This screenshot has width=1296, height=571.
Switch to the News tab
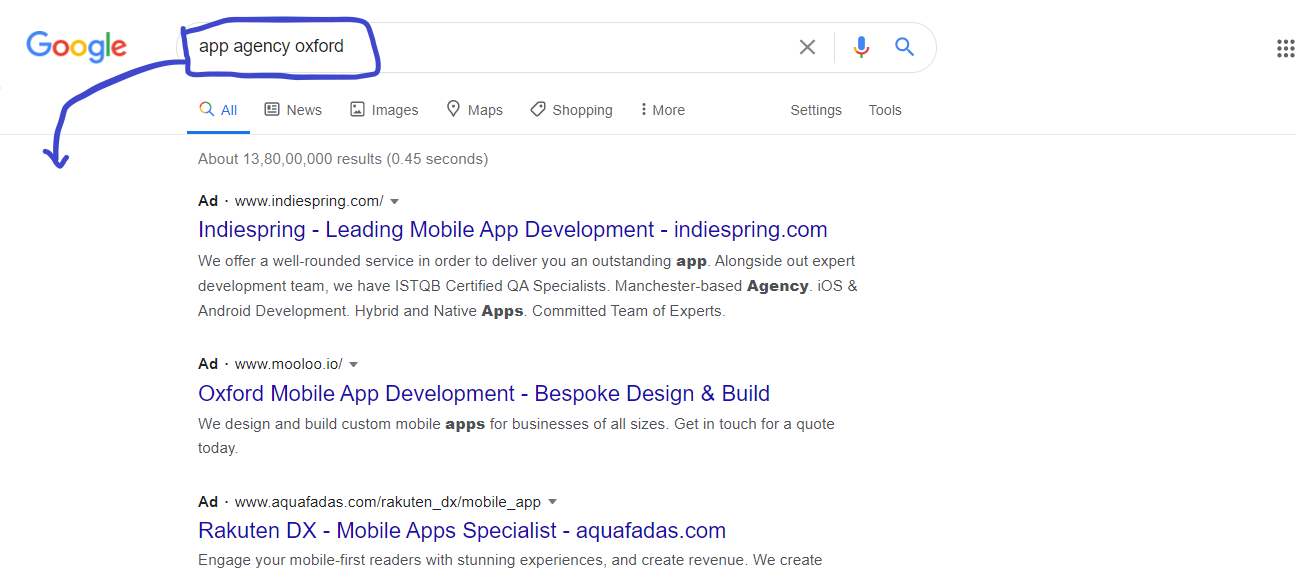[293, 110]
